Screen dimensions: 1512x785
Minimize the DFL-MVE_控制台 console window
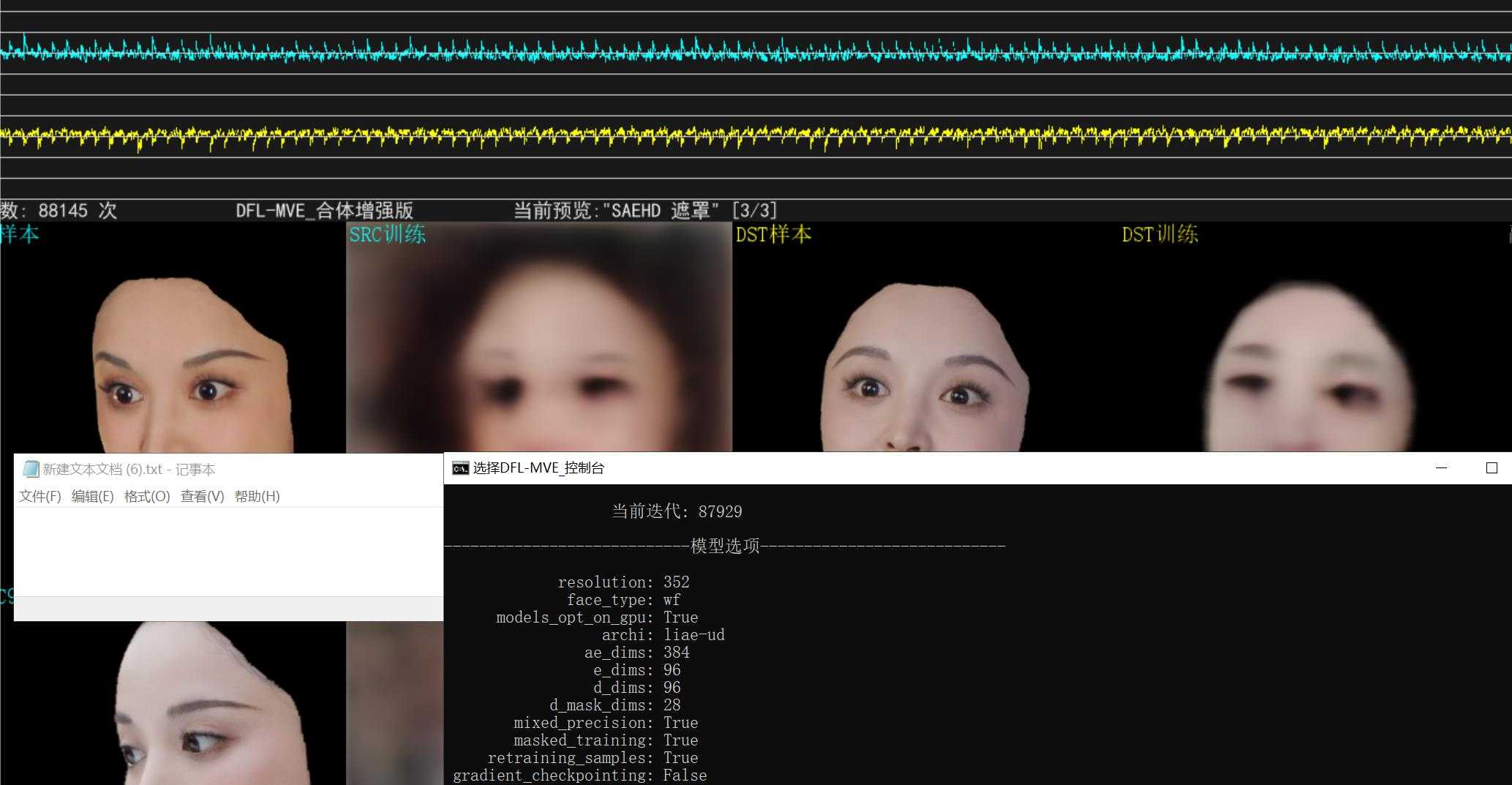point(1441,468)
